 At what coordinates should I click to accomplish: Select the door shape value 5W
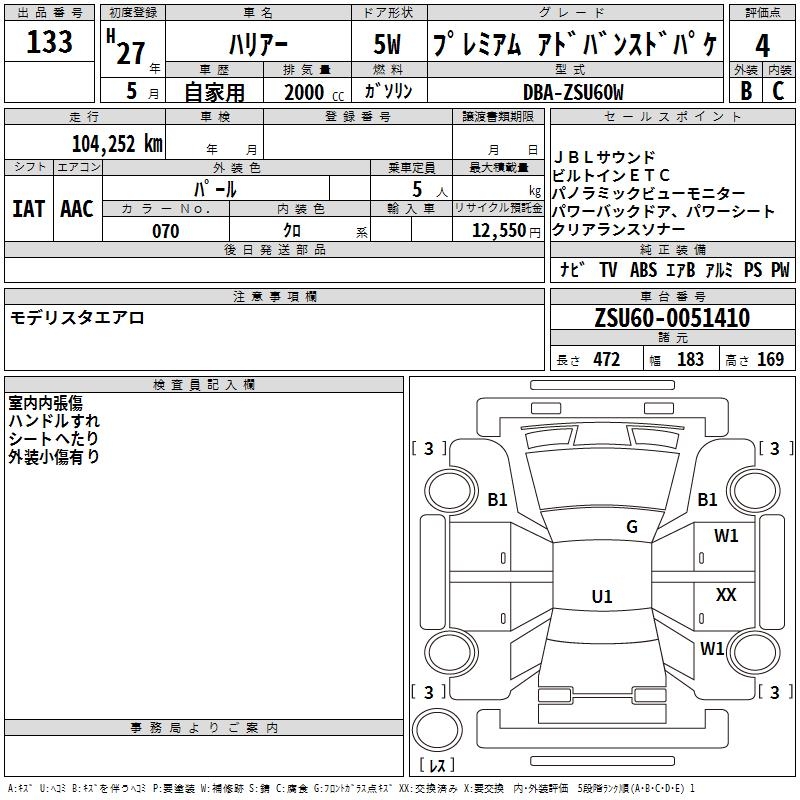[387, 44]
